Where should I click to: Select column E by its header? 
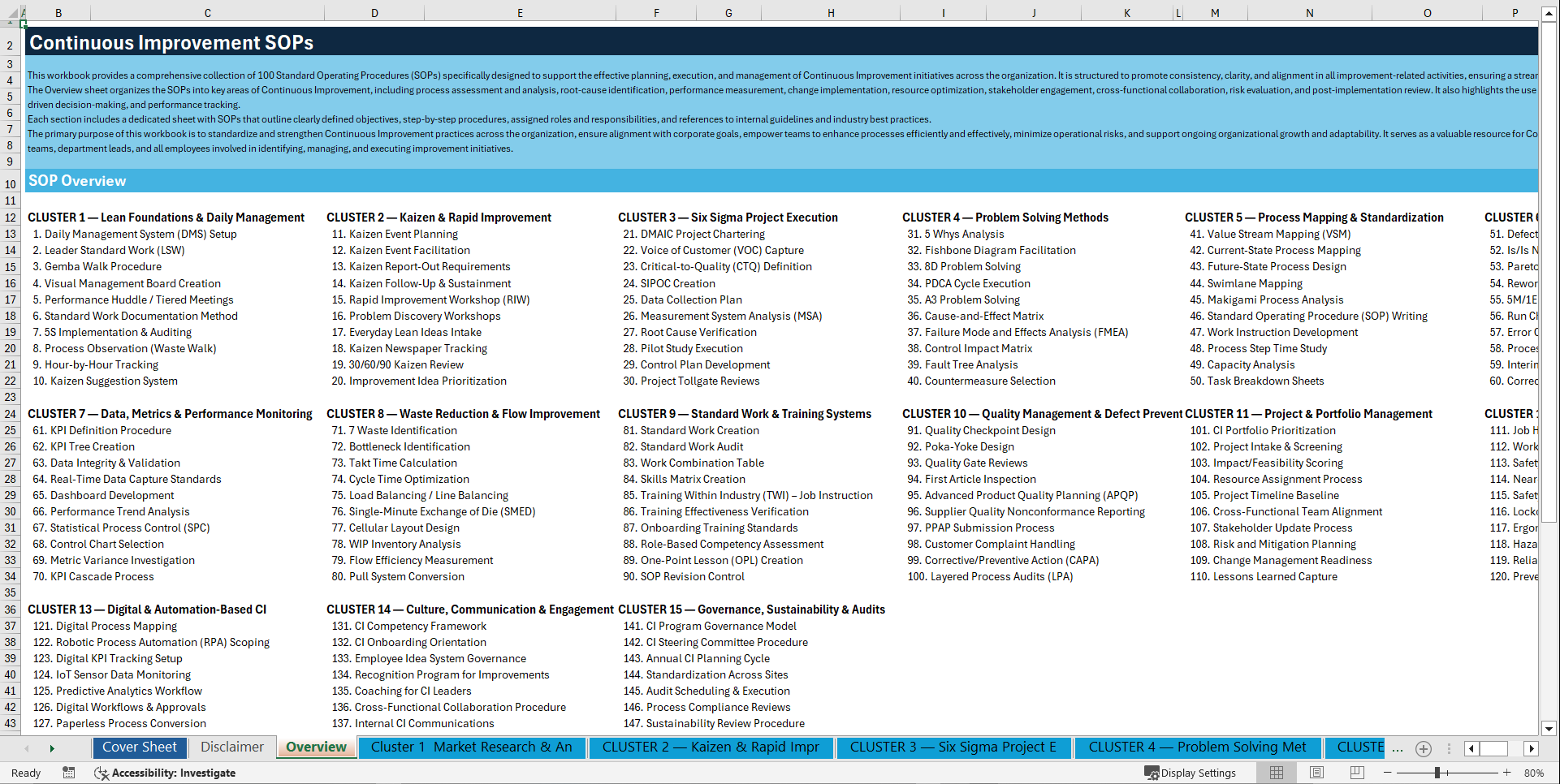pyautogui.click(x=520, y=12)
